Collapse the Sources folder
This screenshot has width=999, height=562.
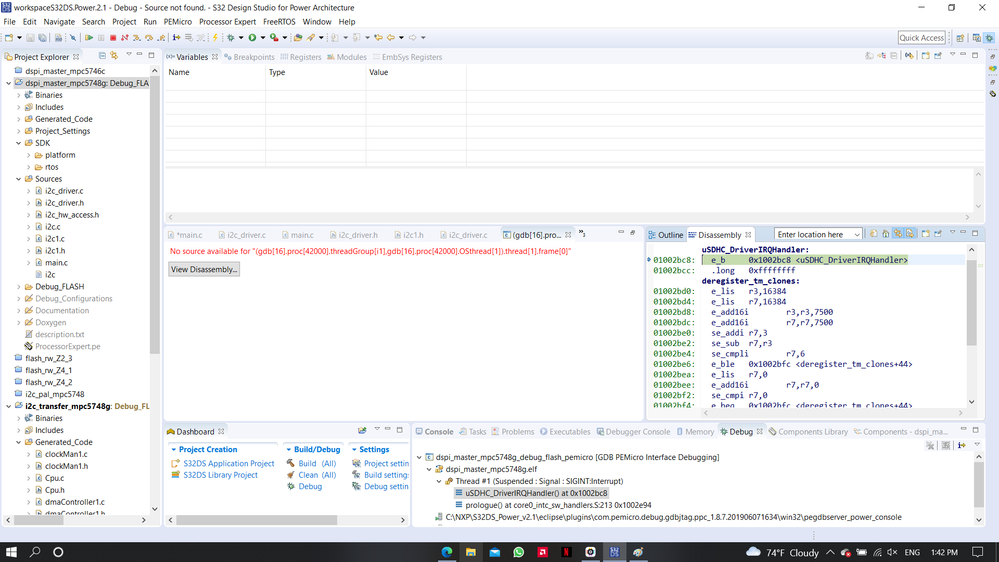pyautogui.click(x=19, y=179)
